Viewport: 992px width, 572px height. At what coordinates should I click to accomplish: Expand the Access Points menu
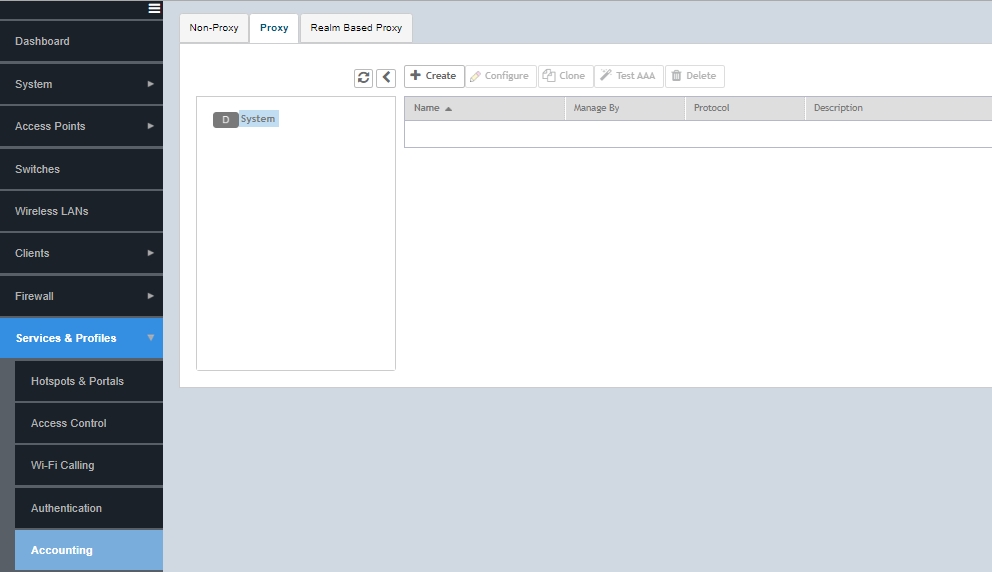81,126
